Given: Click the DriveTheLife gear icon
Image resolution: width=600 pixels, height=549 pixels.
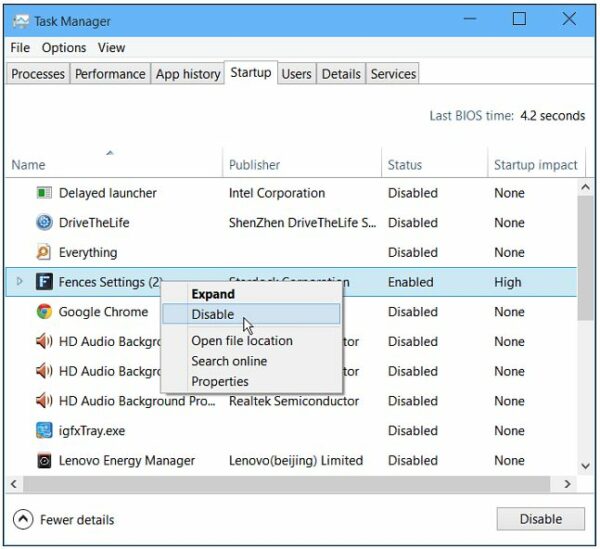Looking at the screenshot, I should point(44,222).
